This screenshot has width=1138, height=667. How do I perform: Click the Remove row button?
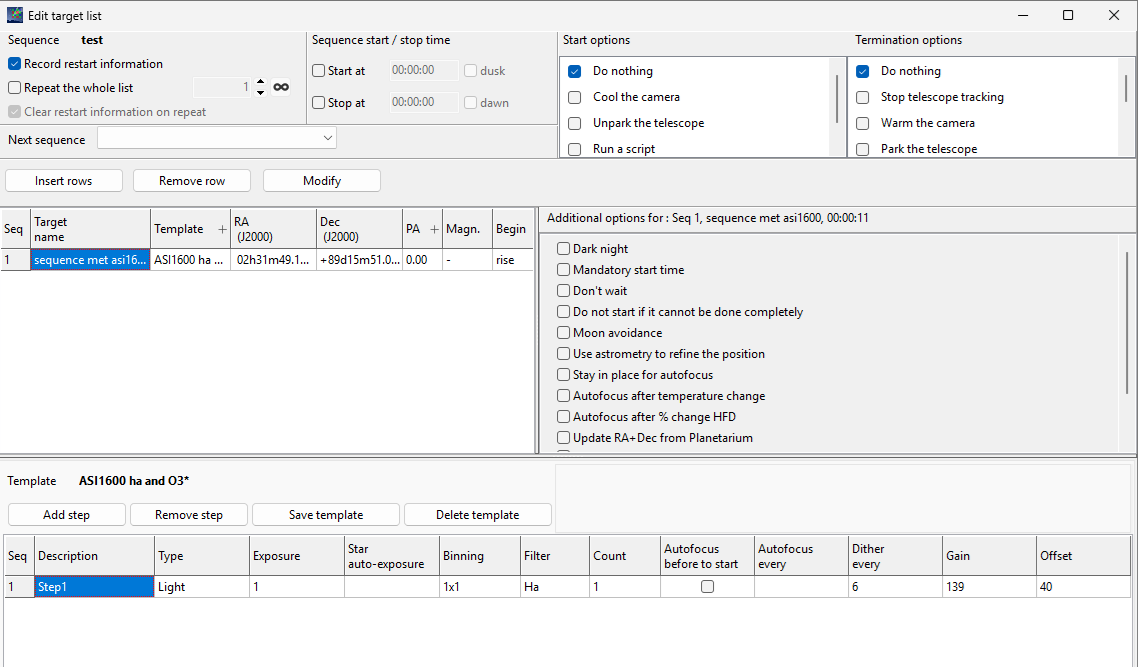(192, 181)
